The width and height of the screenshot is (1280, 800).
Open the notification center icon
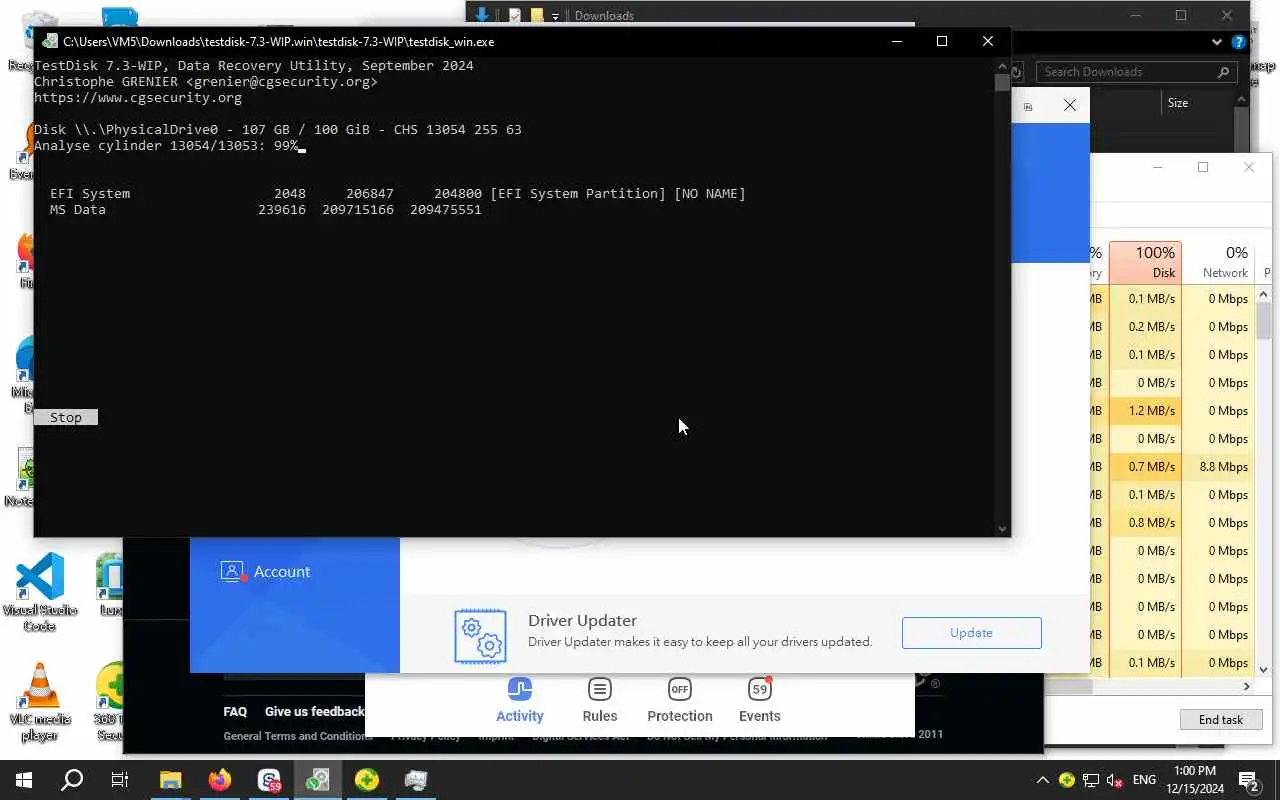tap(1248, 780)
